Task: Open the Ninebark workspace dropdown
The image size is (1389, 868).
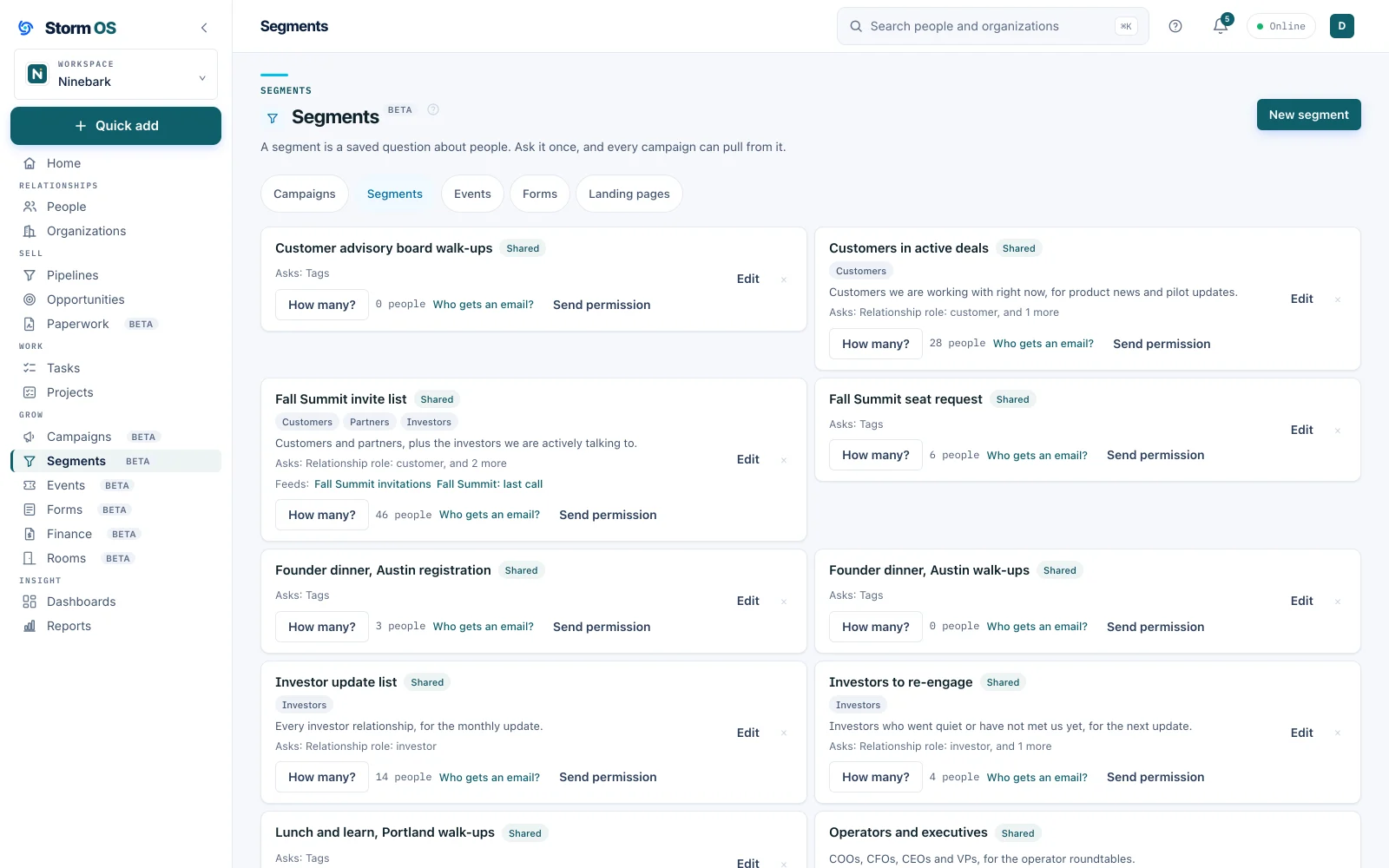Action: [115, 74]
